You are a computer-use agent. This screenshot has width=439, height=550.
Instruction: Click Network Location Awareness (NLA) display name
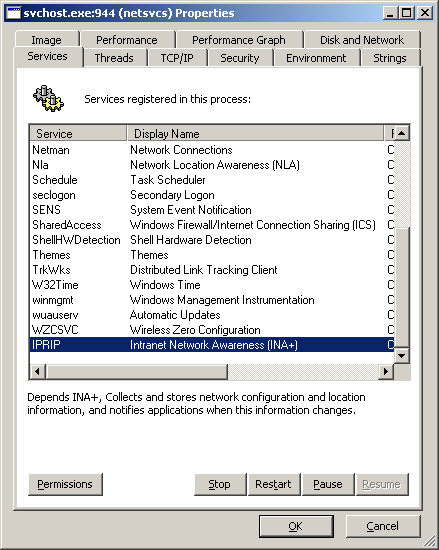tap(215, 165)
